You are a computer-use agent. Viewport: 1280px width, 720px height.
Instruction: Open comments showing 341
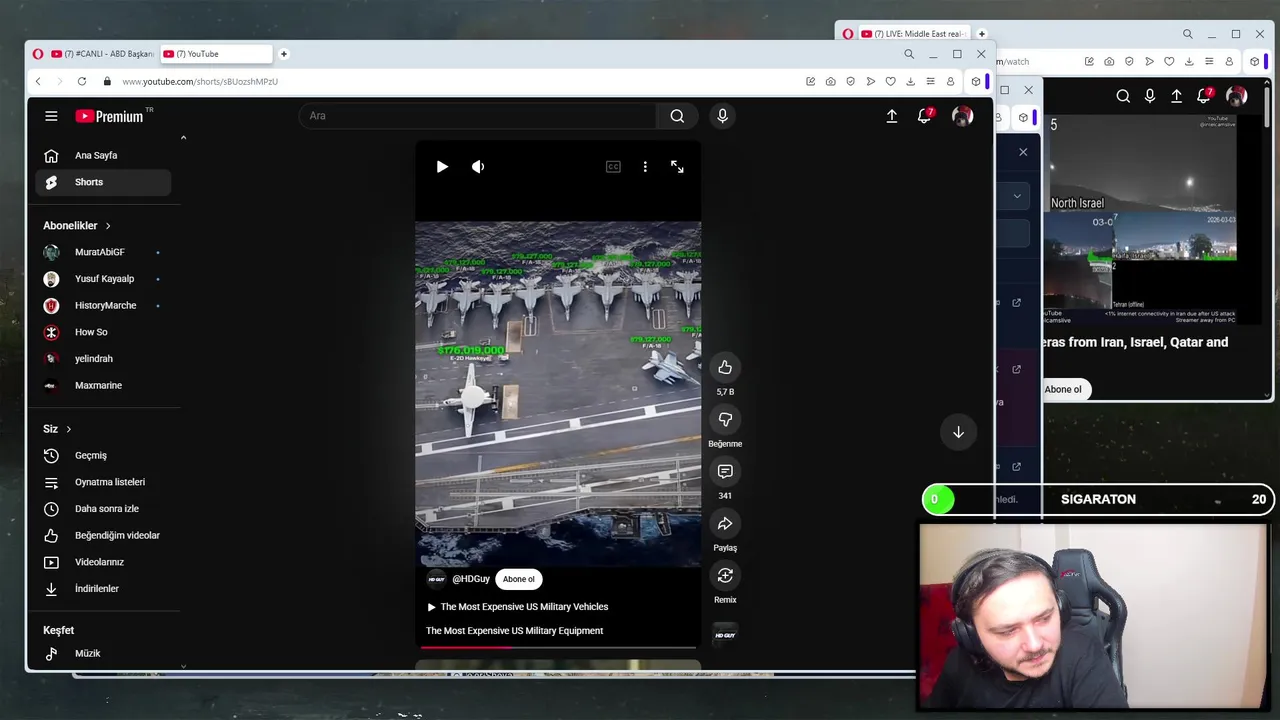[725, 471]
